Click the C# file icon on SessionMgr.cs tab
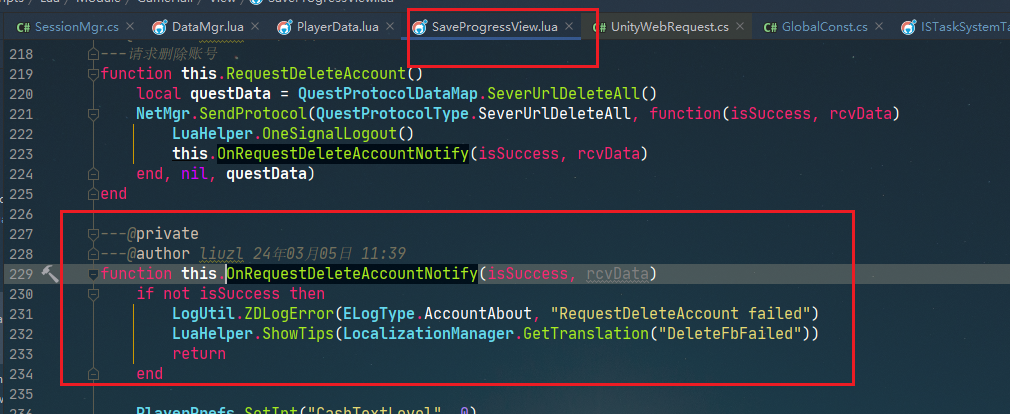1010x414 pixels. click(x=21, y=27)
